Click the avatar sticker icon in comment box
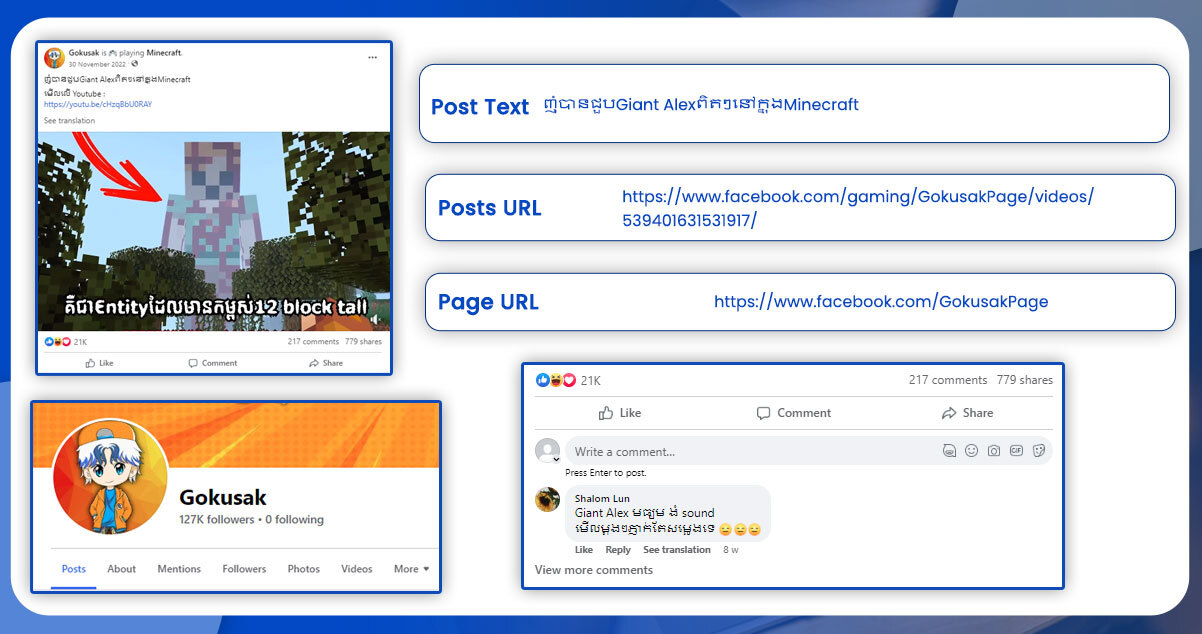1202x634 pixels. click(x=949, y=451)
